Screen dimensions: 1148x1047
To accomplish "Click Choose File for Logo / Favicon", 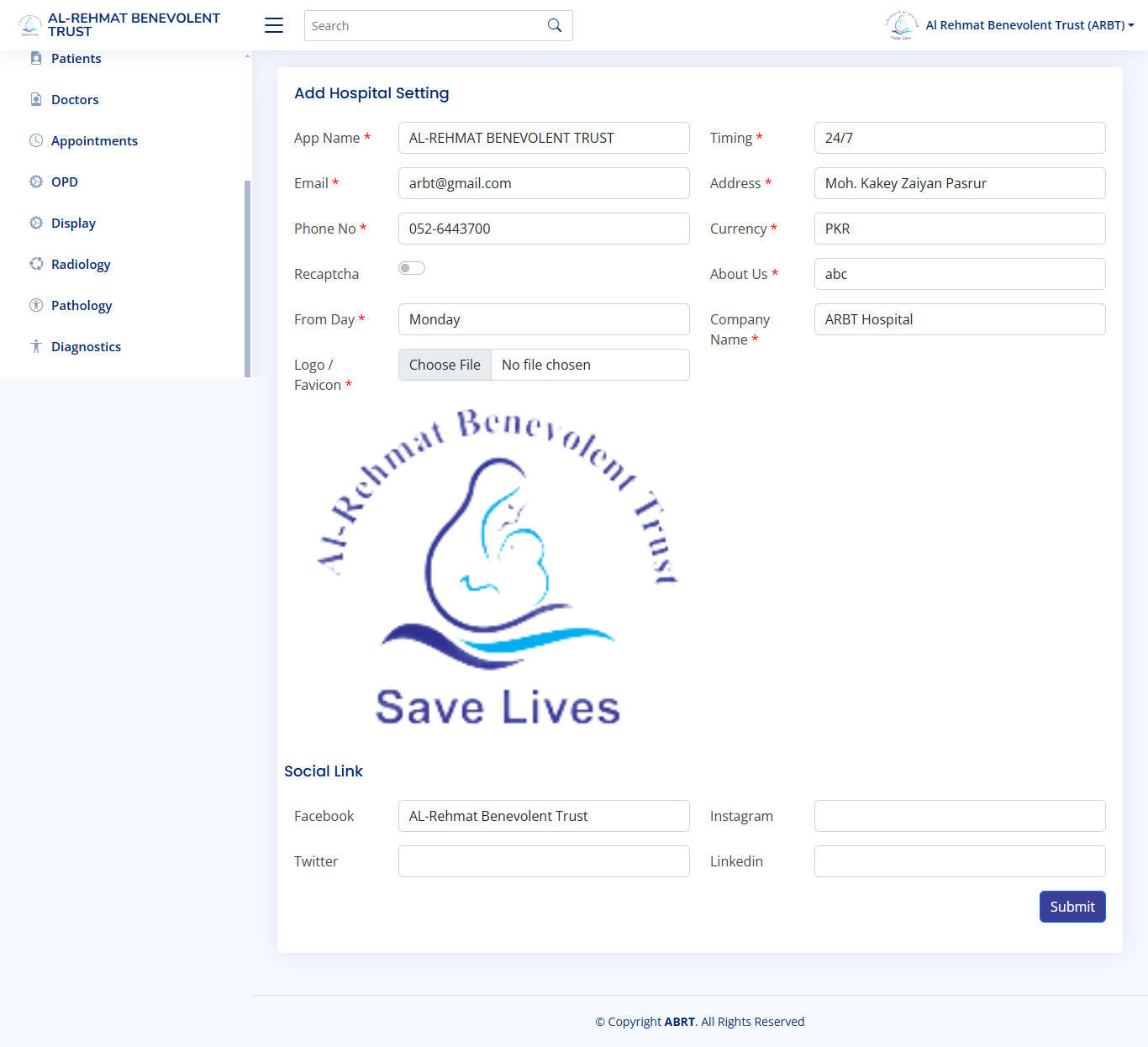I will point(445,365).
